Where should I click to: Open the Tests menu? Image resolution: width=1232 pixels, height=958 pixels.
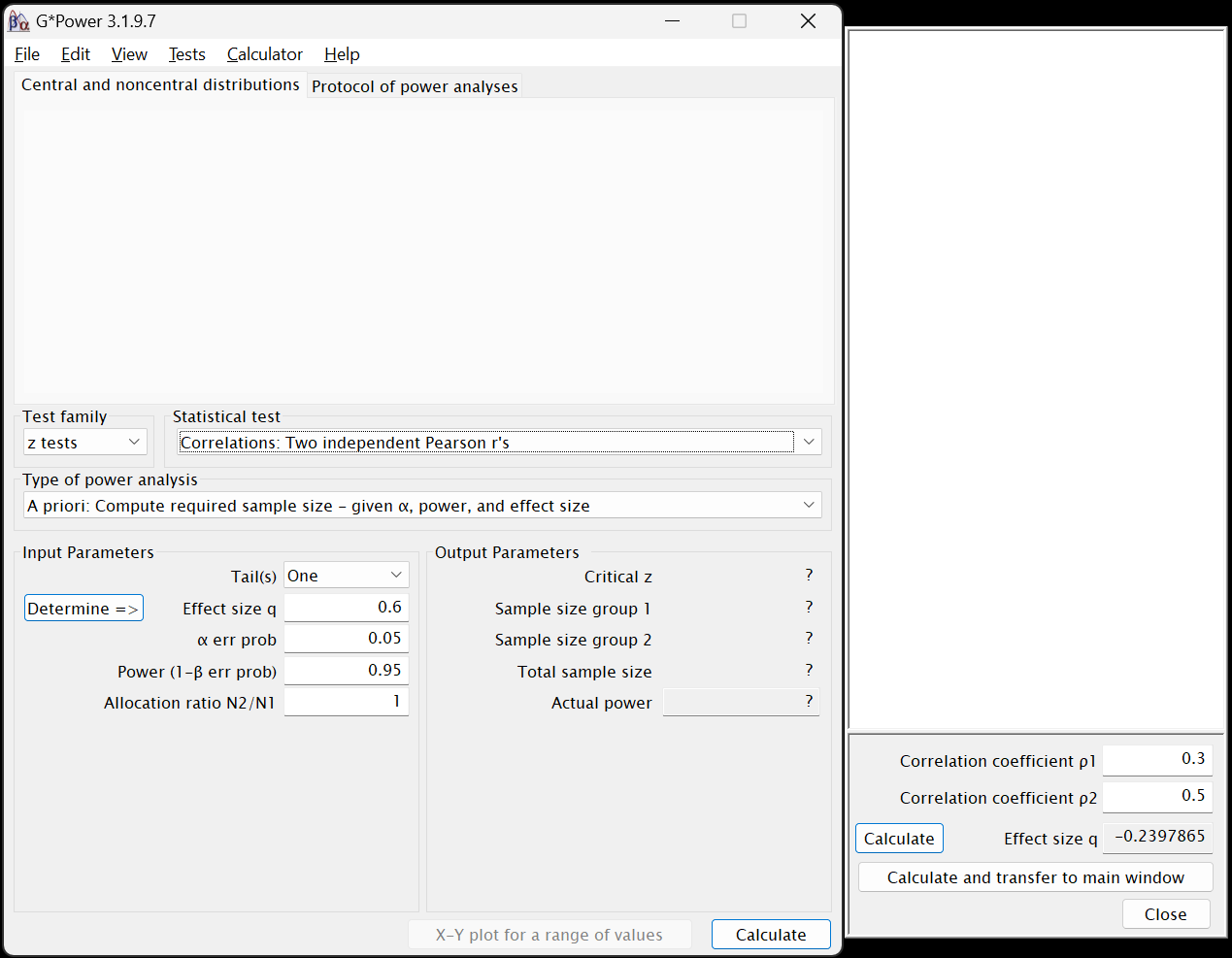pos(187,54)
